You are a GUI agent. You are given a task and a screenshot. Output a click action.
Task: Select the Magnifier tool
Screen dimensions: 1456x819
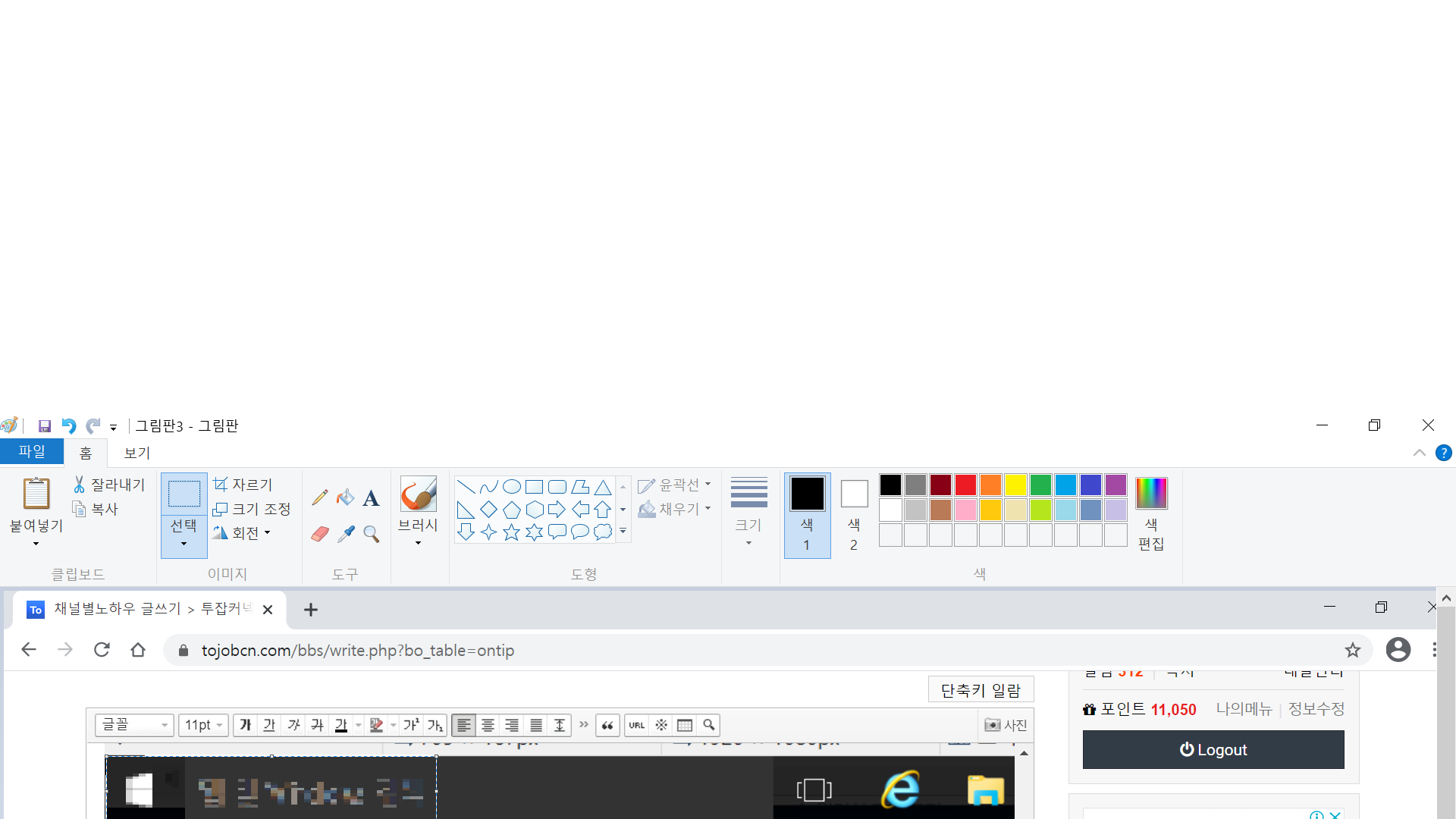(x=371, y=534)
